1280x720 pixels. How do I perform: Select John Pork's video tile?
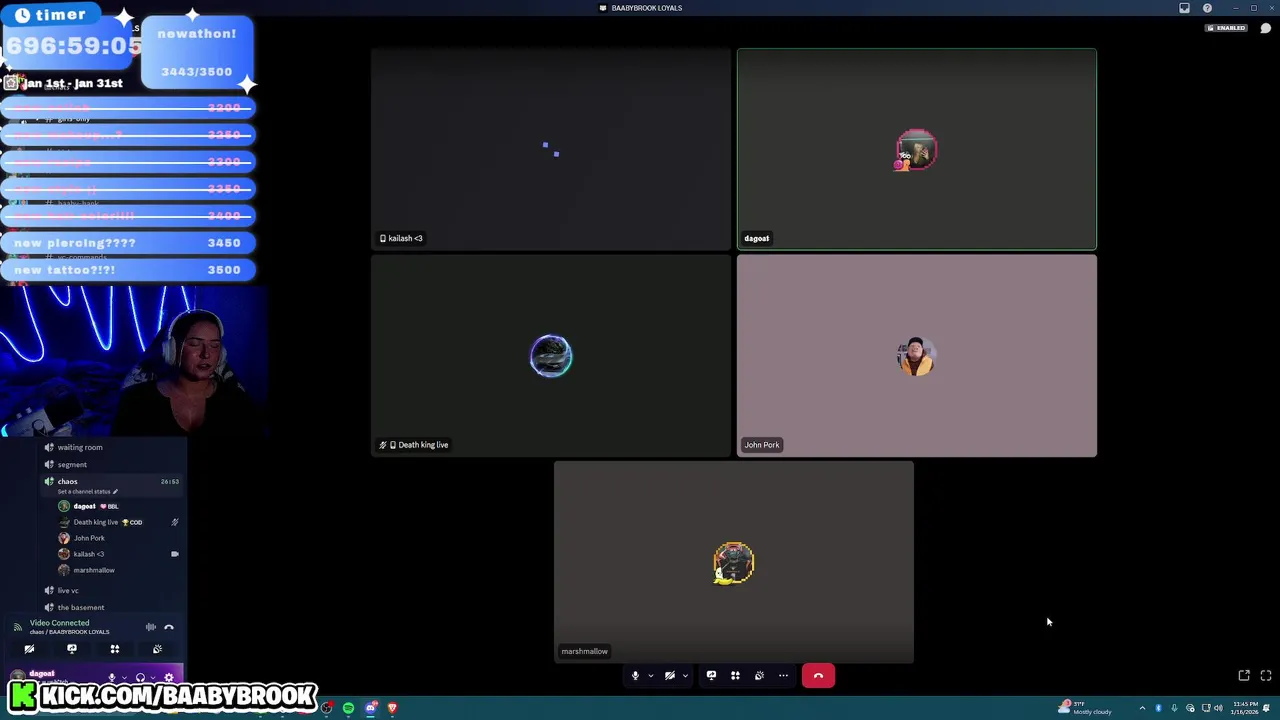point(916,356)
